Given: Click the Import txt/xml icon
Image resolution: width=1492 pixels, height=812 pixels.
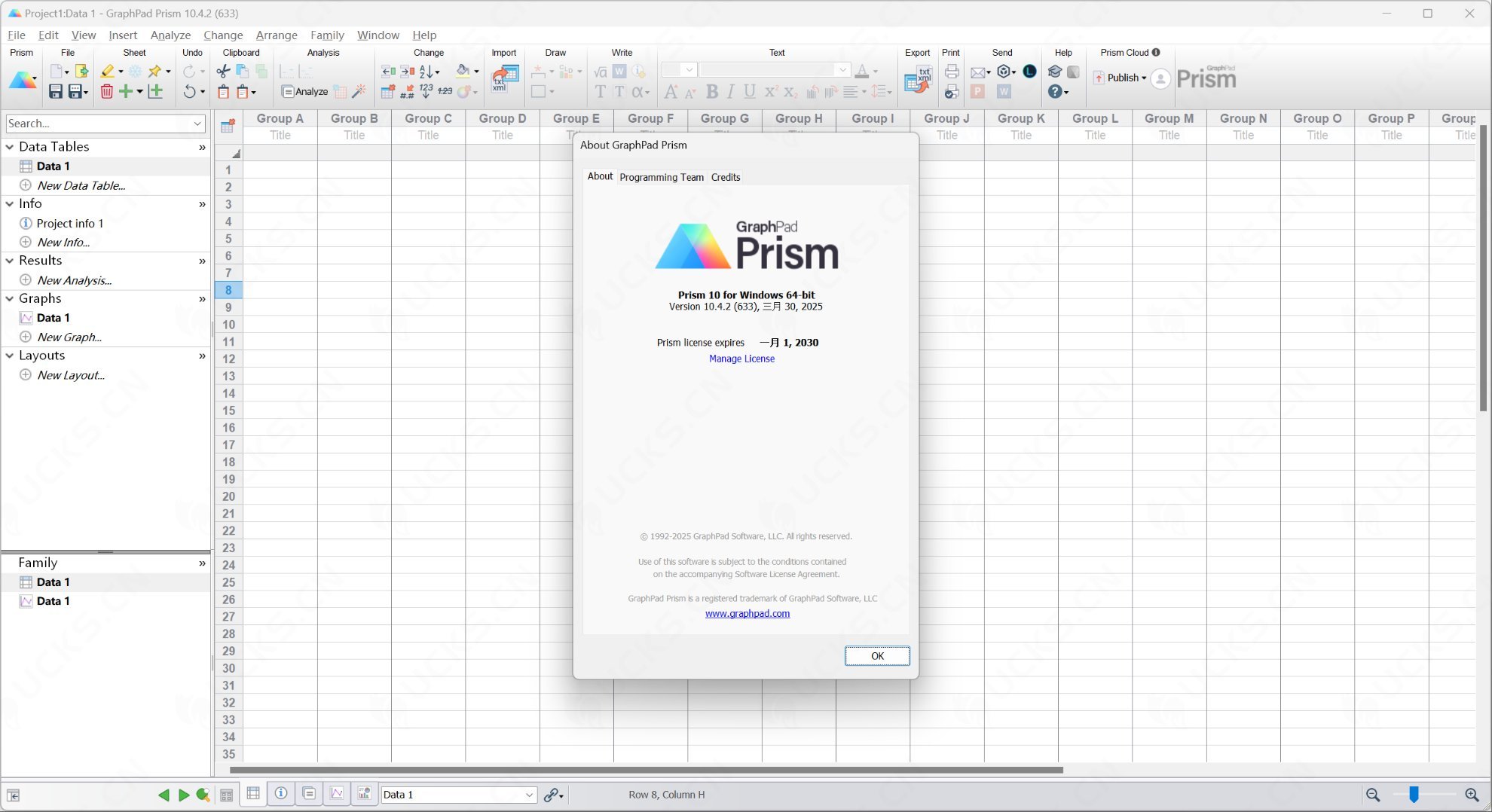Looking at the screenshot, I should click(x=505, y=78).
